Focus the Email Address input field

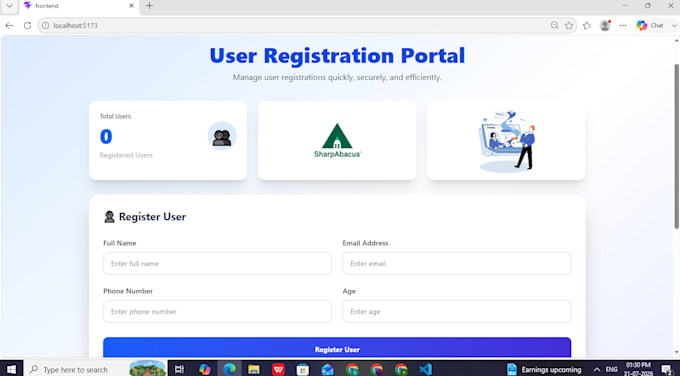[x=457, y=263]
